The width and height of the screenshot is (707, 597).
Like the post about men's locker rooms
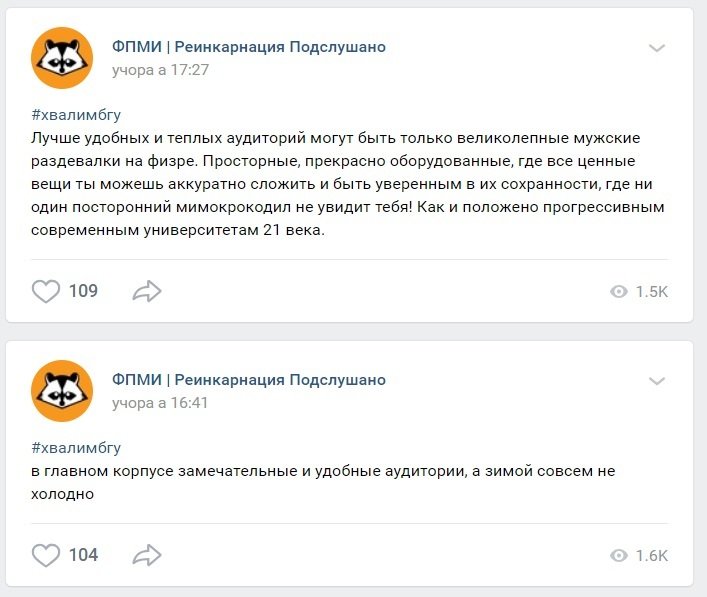[47, 291]
